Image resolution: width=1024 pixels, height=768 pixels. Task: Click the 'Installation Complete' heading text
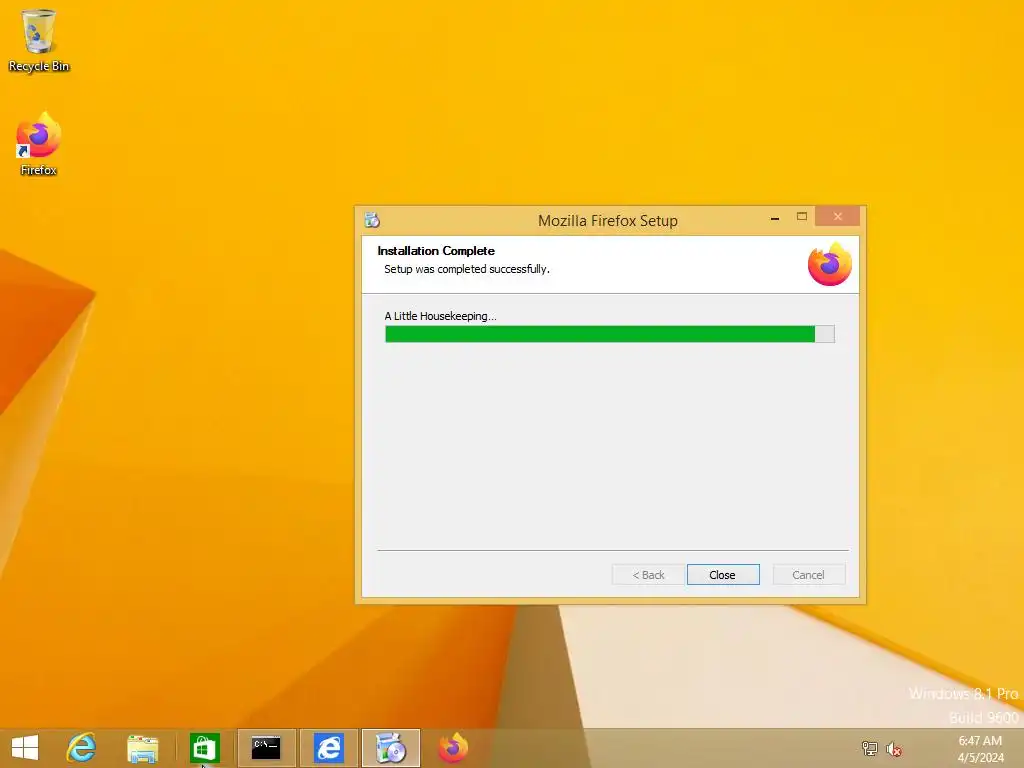[436, 251]
